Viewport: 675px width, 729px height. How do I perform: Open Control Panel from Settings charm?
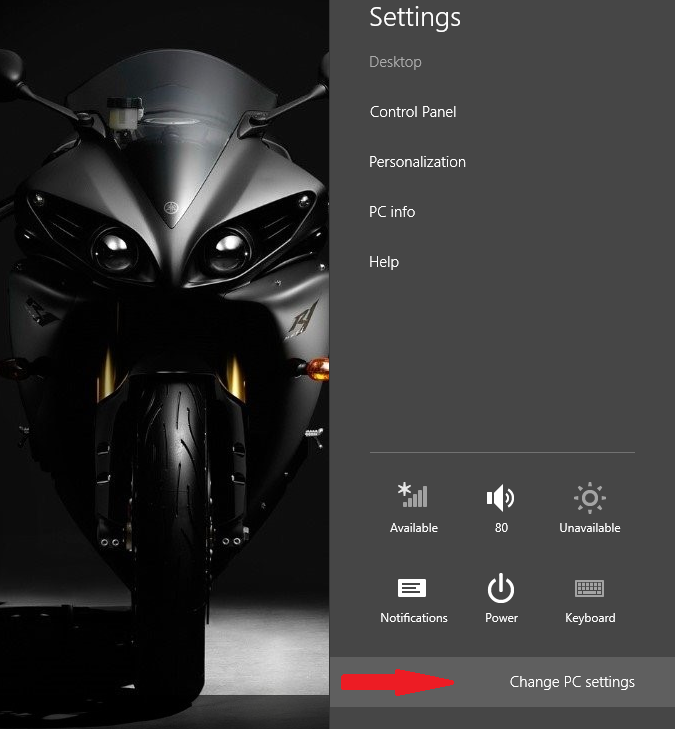click(x=413, y=112)
